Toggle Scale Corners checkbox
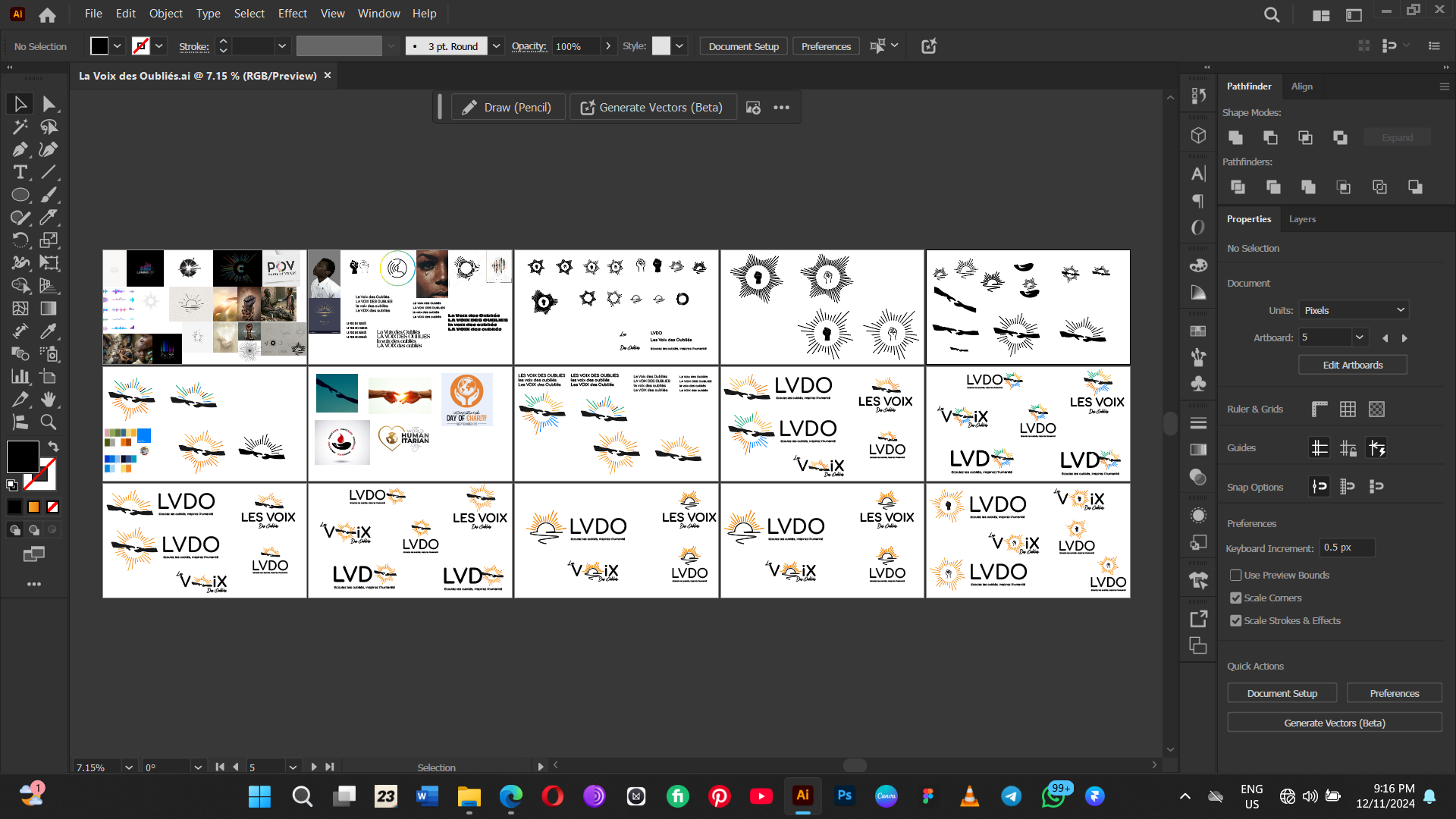Screen dimensions: 1456x819 [1236, 598]
